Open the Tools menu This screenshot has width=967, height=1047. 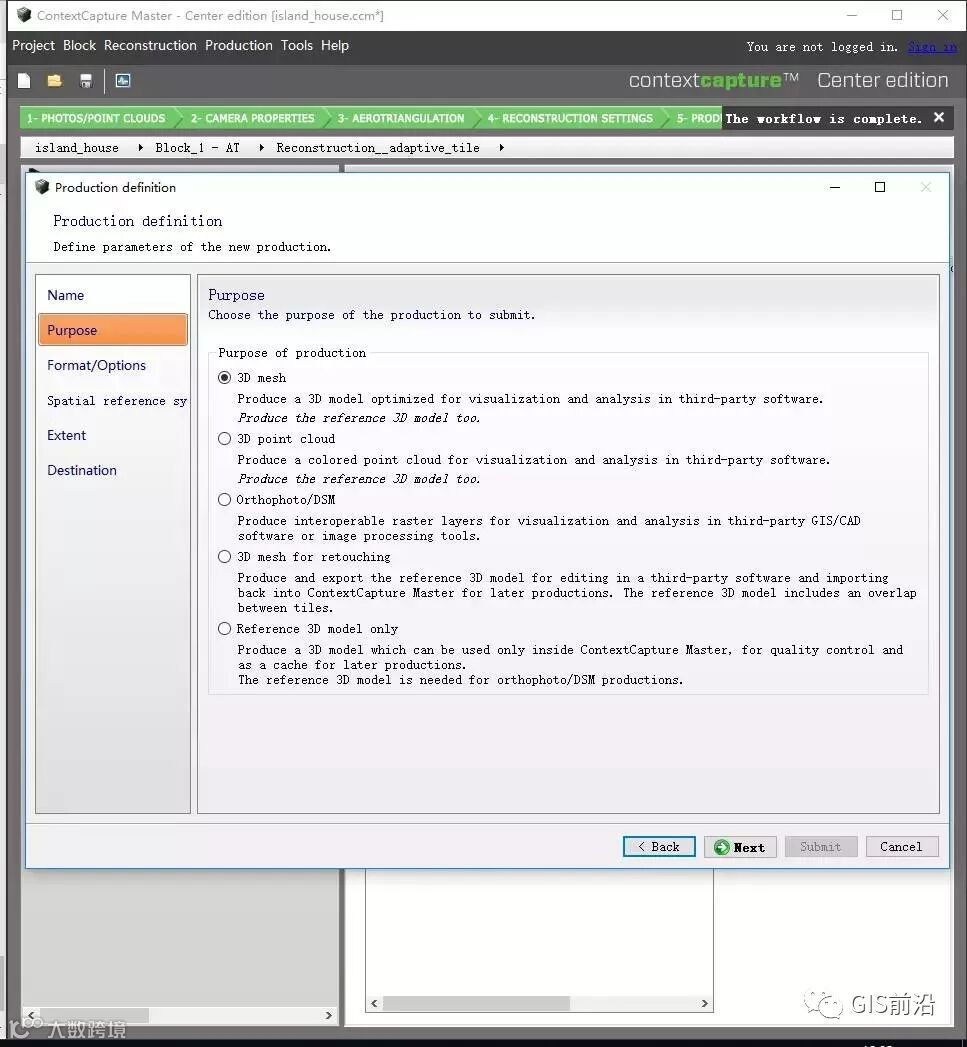pos(297,45)
